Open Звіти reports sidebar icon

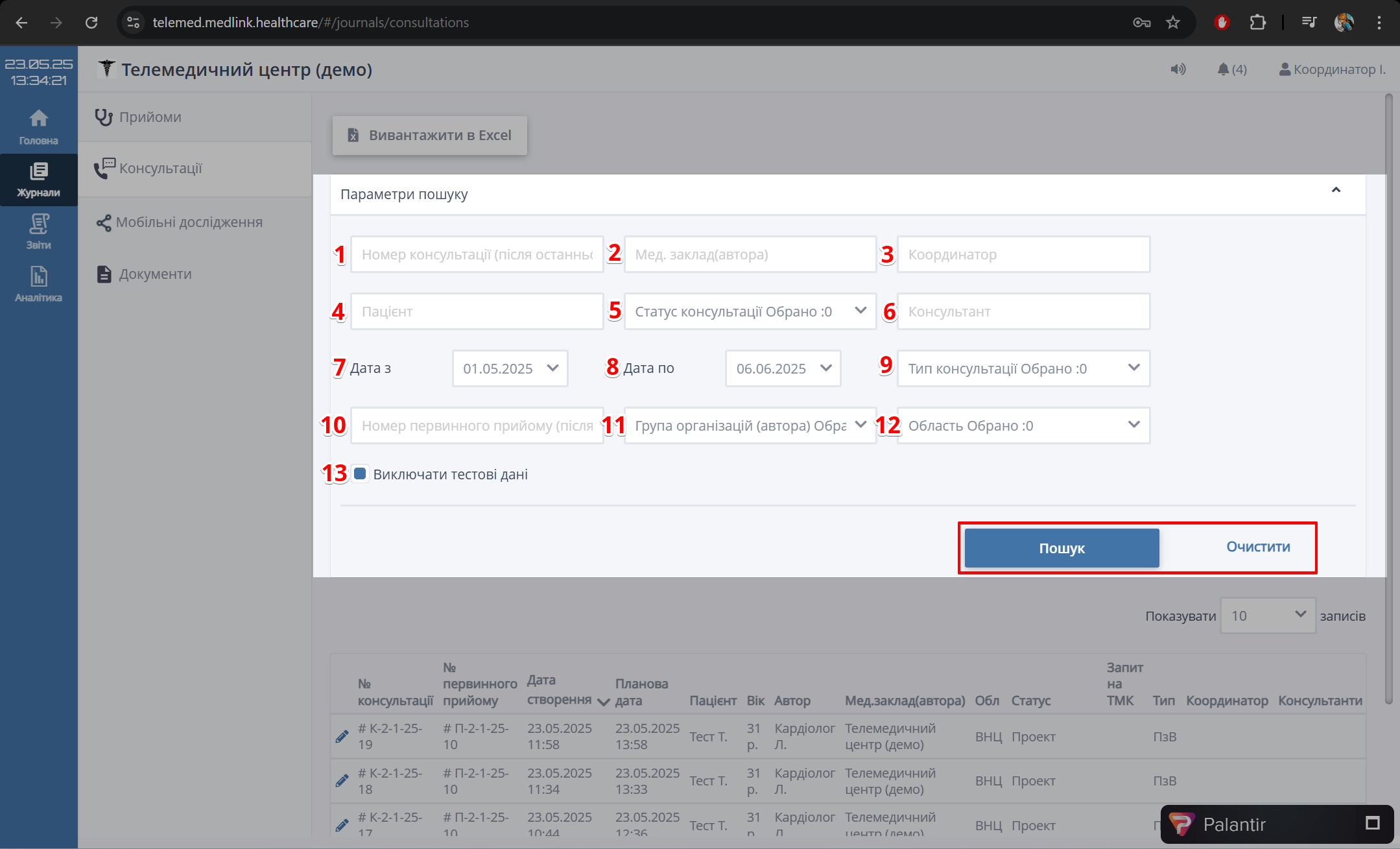click(38, 232)
